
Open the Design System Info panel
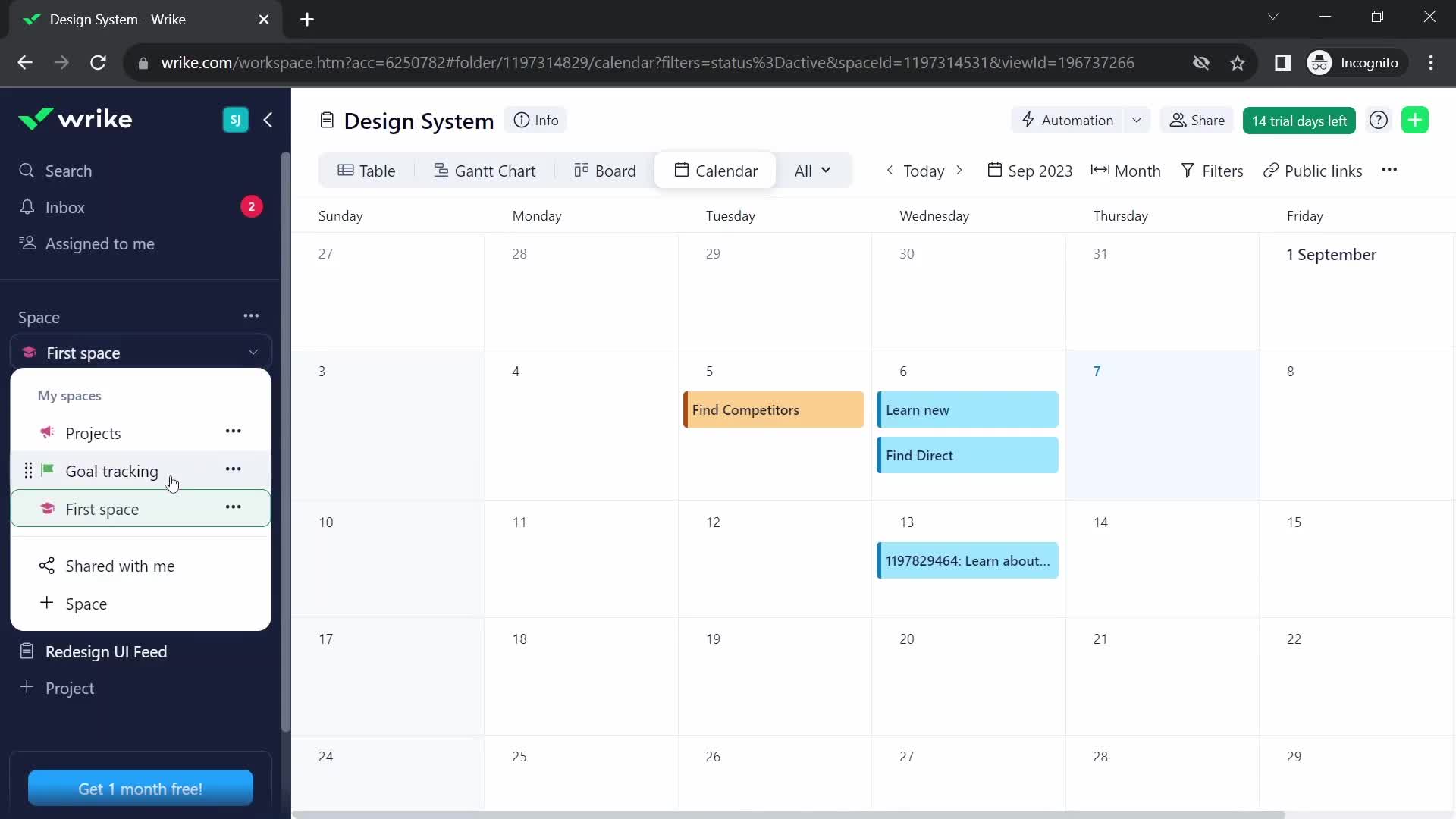(x=536, y=120)
